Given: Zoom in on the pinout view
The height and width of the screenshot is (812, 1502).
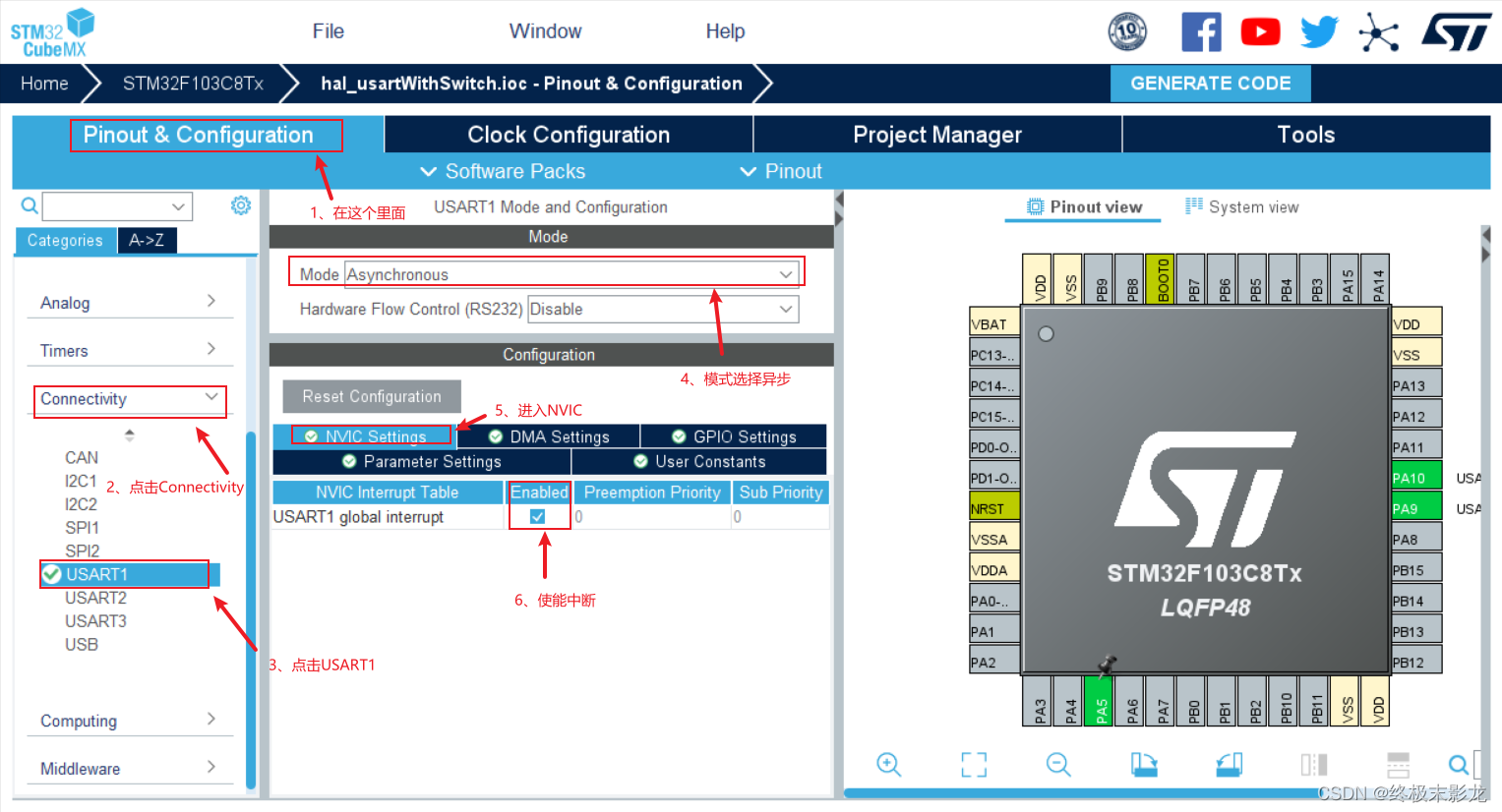Looking at the screenshot, I should (x=889, y=765).
